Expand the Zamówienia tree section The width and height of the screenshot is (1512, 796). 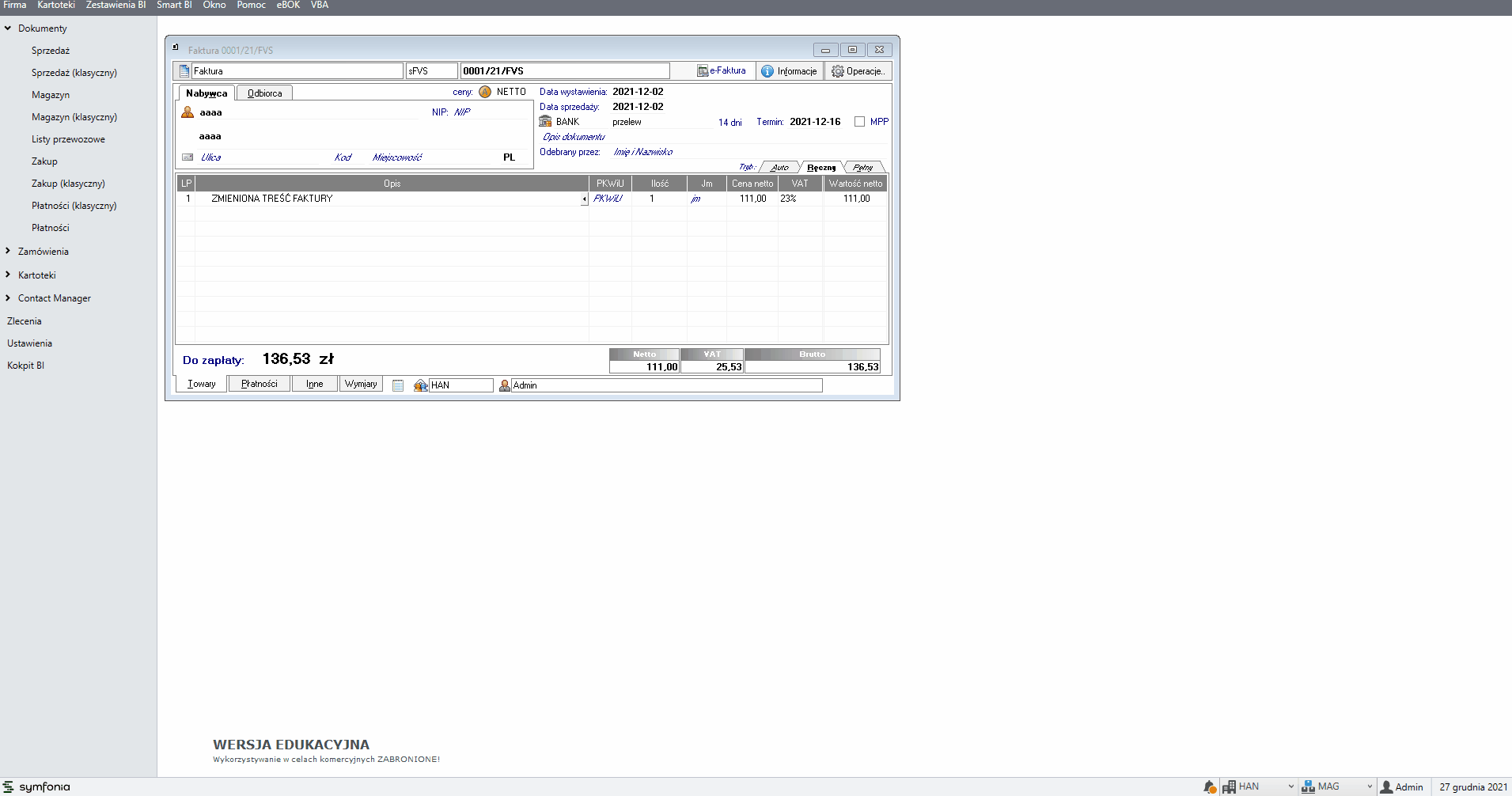8,251
